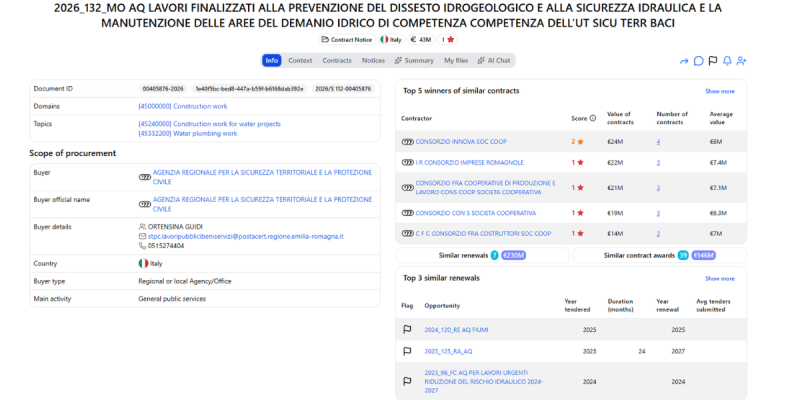Switch to the Context tab
Viewport: 800px width, 400px height.
coord(300,60)
